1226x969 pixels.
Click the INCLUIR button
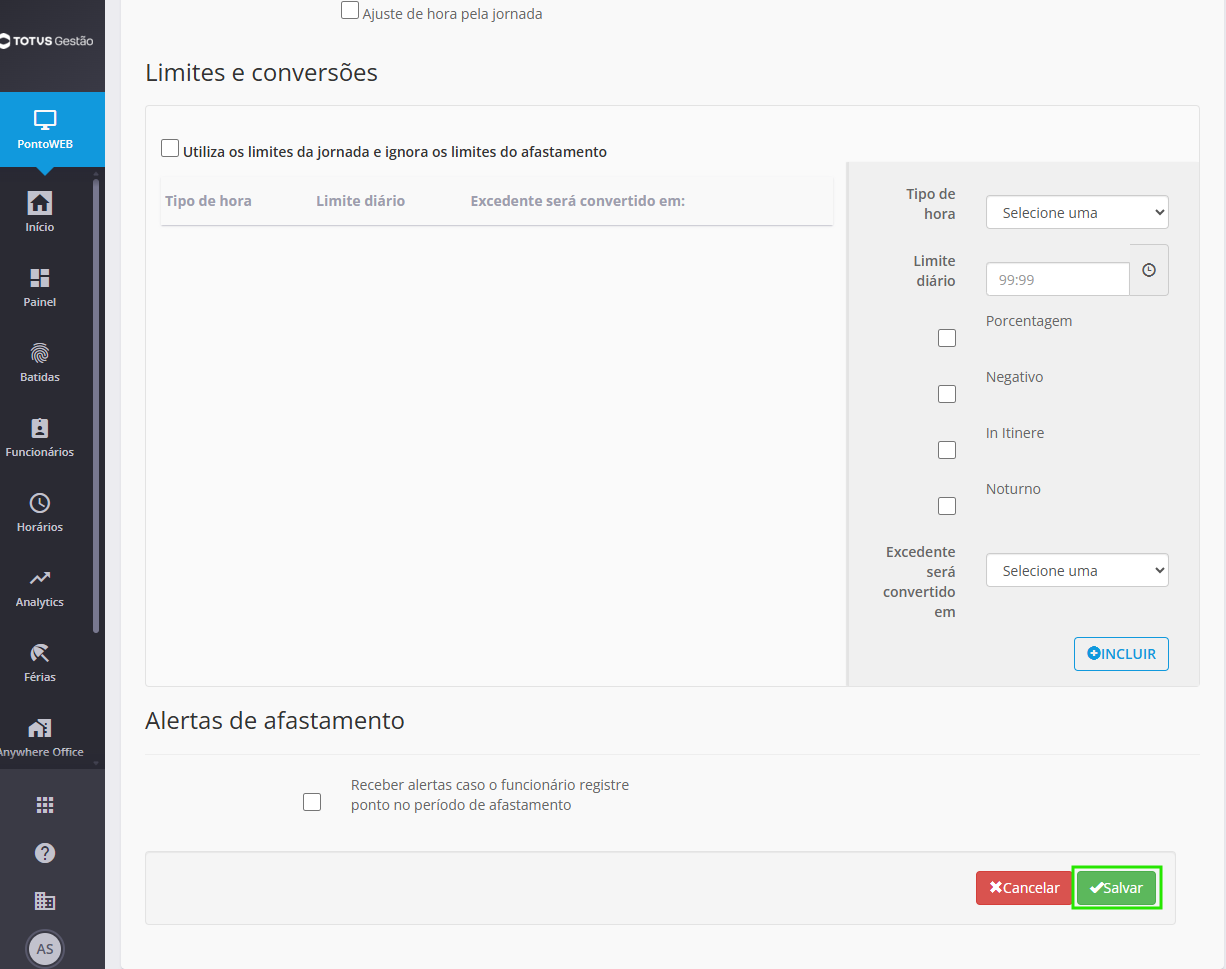click(x=1121, y=654)
